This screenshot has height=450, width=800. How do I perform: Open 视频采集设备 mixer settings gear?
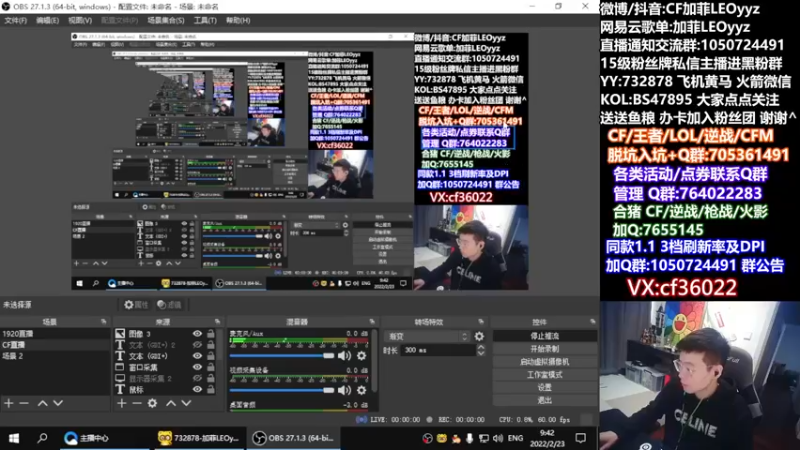point(362,390)
